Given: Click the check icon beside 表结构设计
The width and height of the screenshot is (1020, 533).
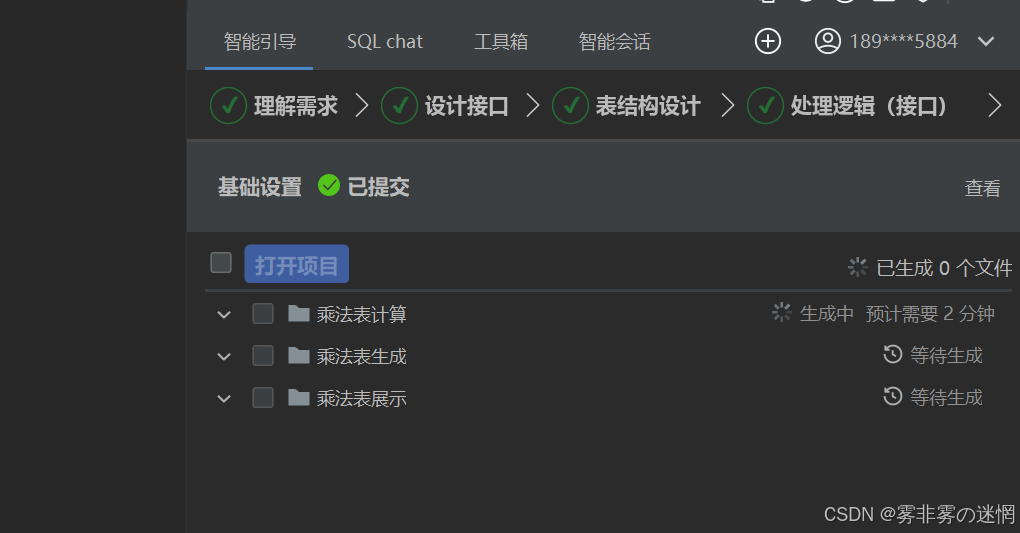Looking at the screenshot, I should [570, 105].
